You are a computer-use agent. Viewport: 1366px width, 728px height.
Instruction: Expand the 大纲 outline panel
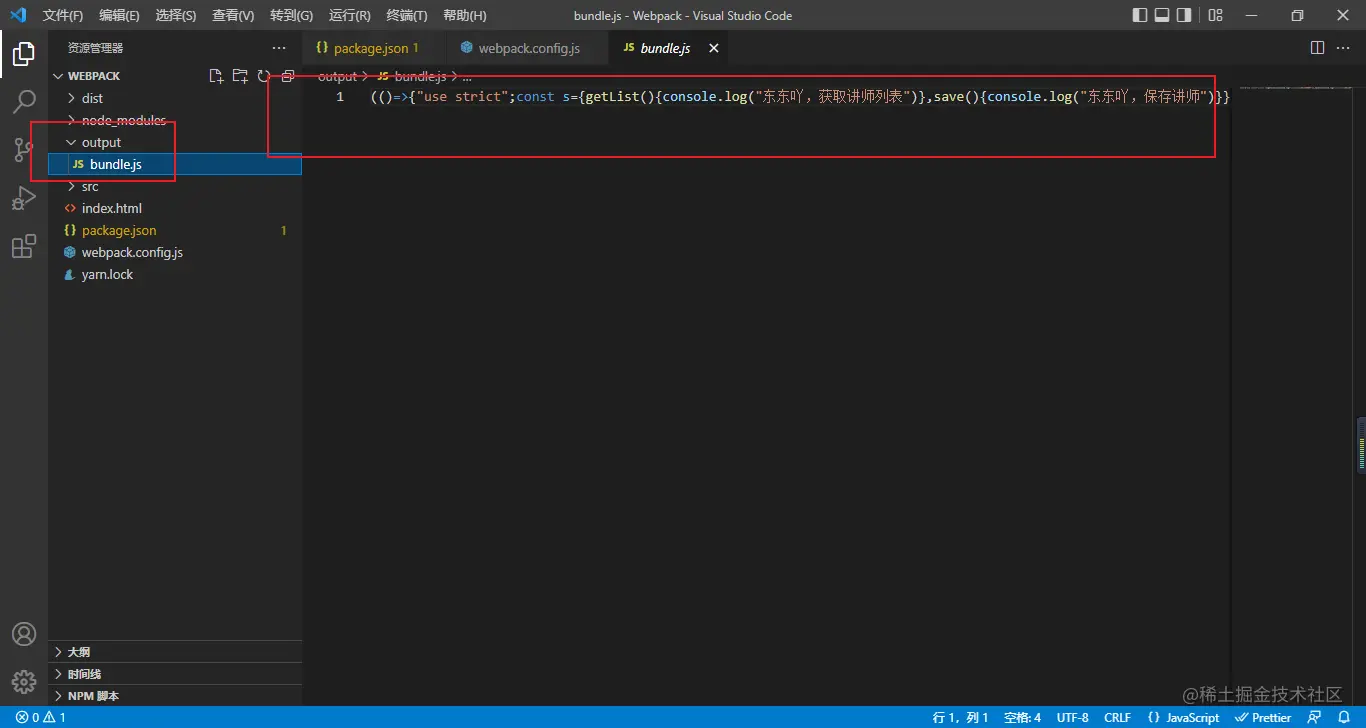[x=175, y=651]
